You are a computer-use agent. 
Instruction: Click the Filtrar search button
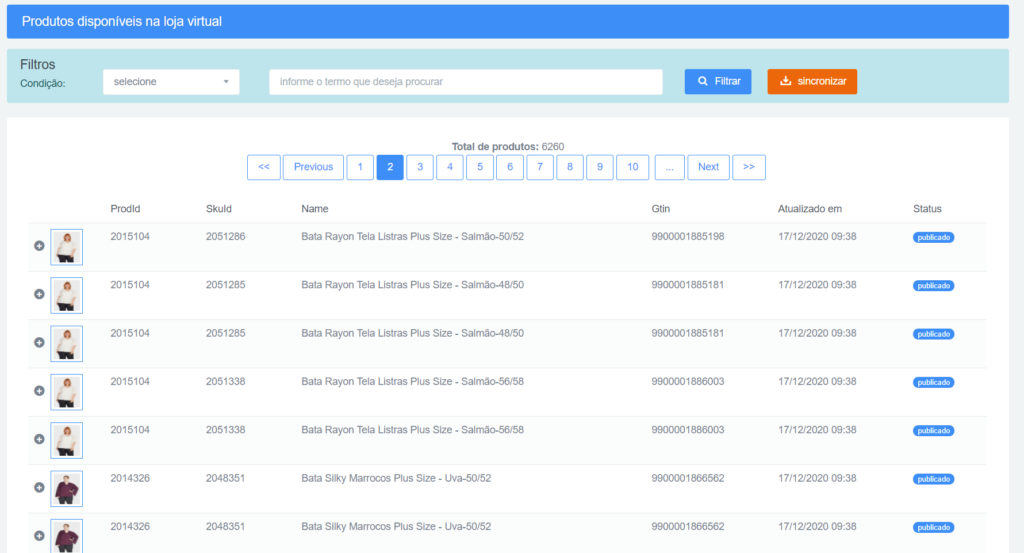718,82
